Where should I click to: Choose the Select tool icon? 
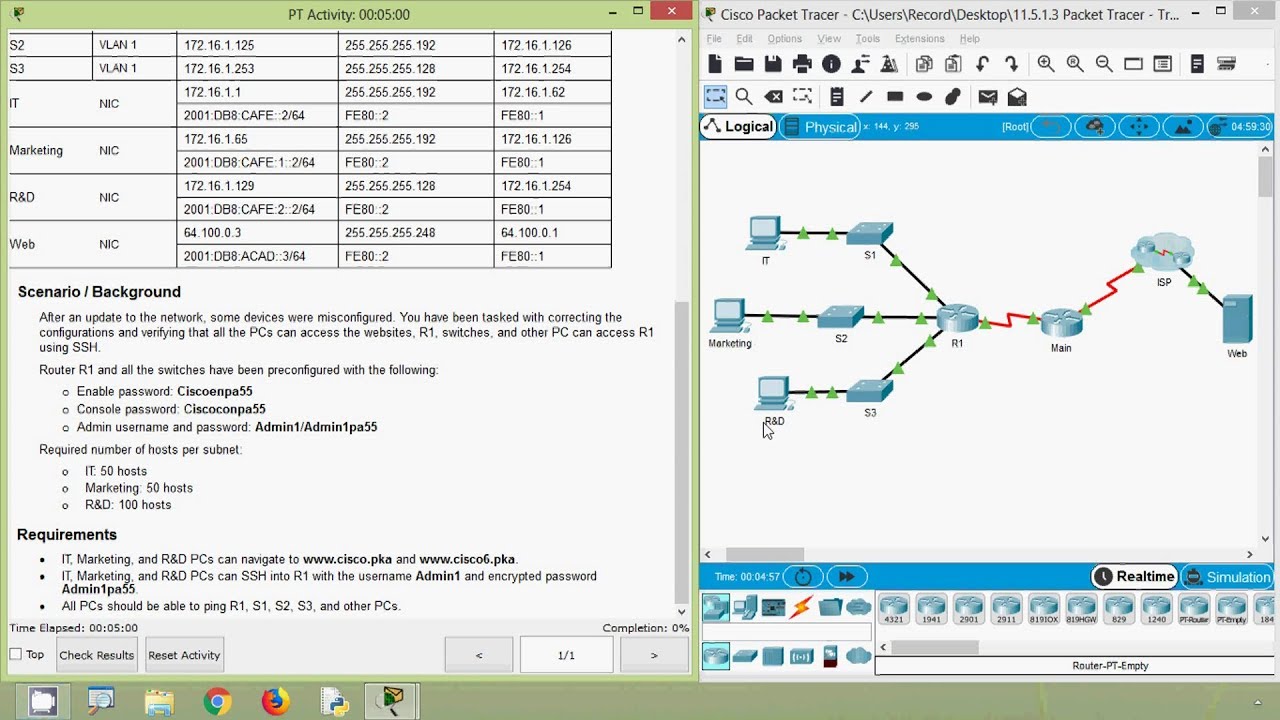pos(715,97)
